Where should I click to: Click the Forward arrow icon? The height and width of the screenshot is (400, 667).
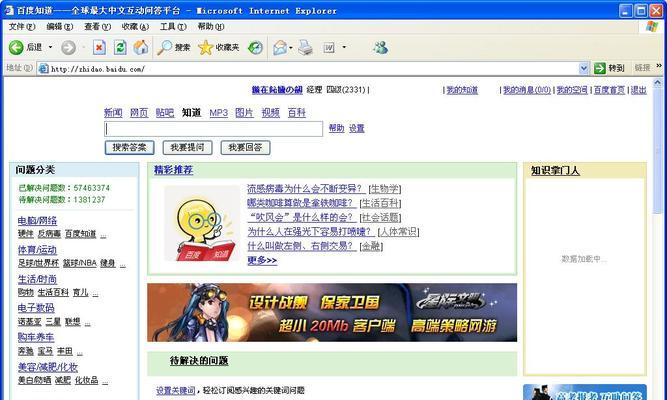[68, 47]
